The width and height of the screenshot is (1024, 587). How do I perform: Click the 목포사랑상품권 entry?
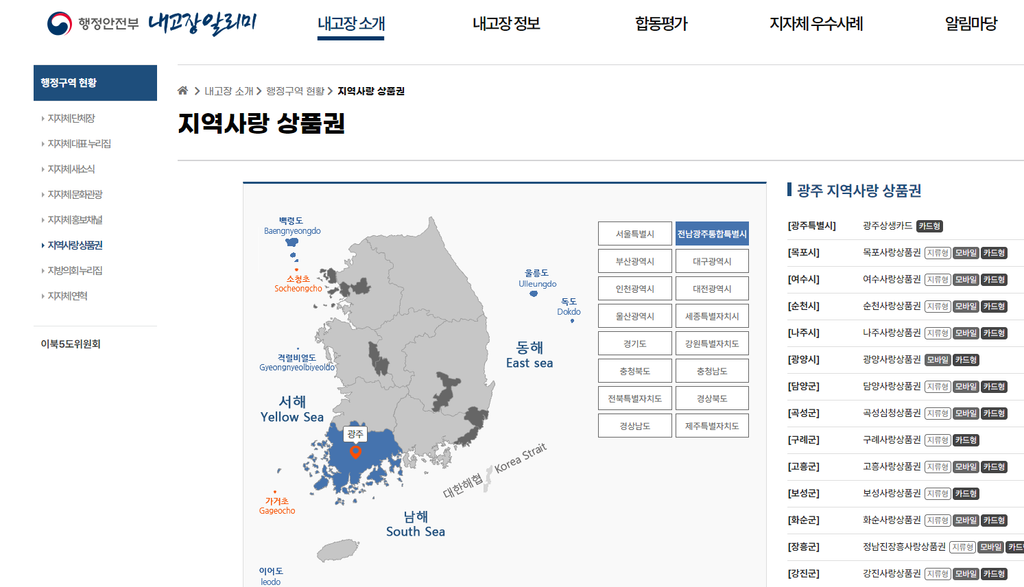pos(891,253)
